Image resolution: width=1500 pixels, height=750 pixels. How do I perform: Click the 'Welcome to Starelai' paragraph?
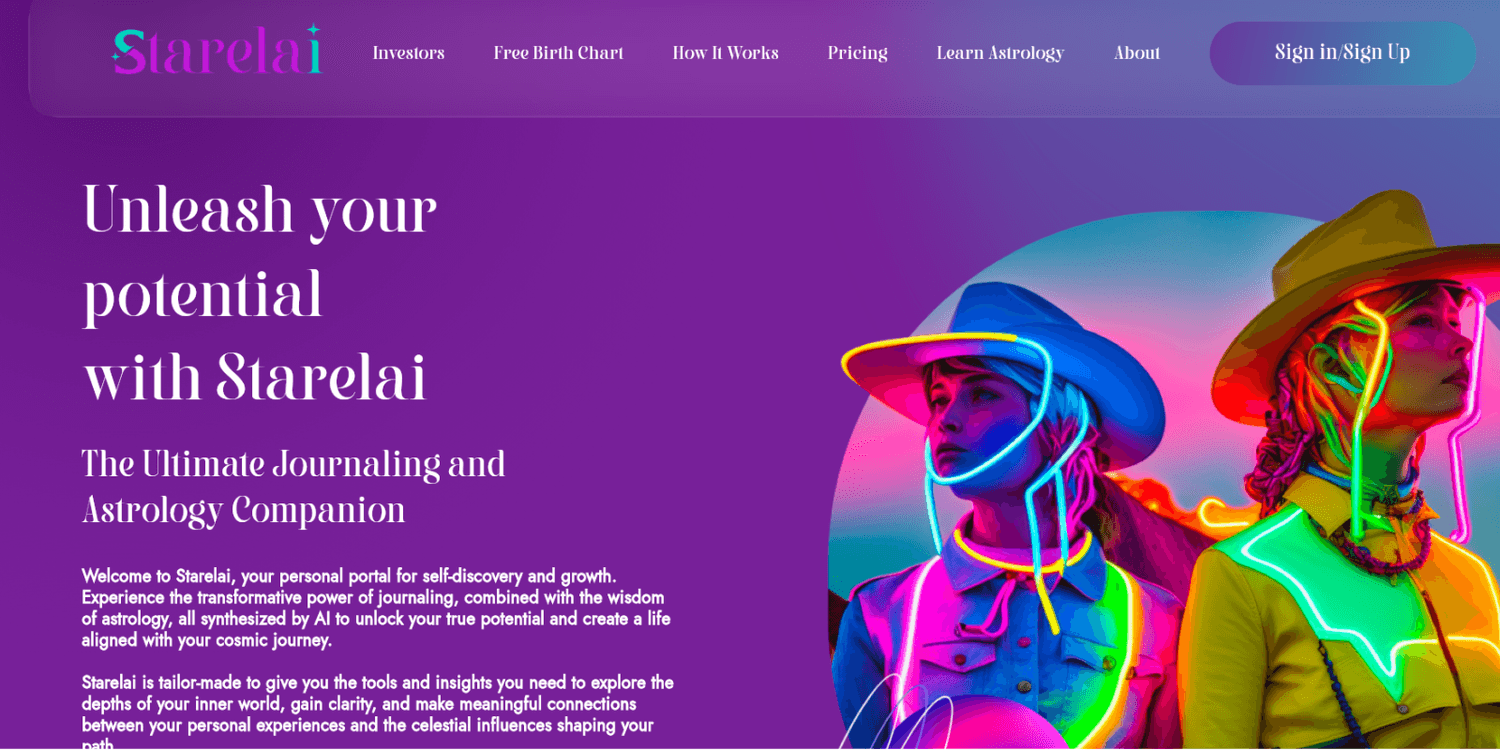coord(376,608)
